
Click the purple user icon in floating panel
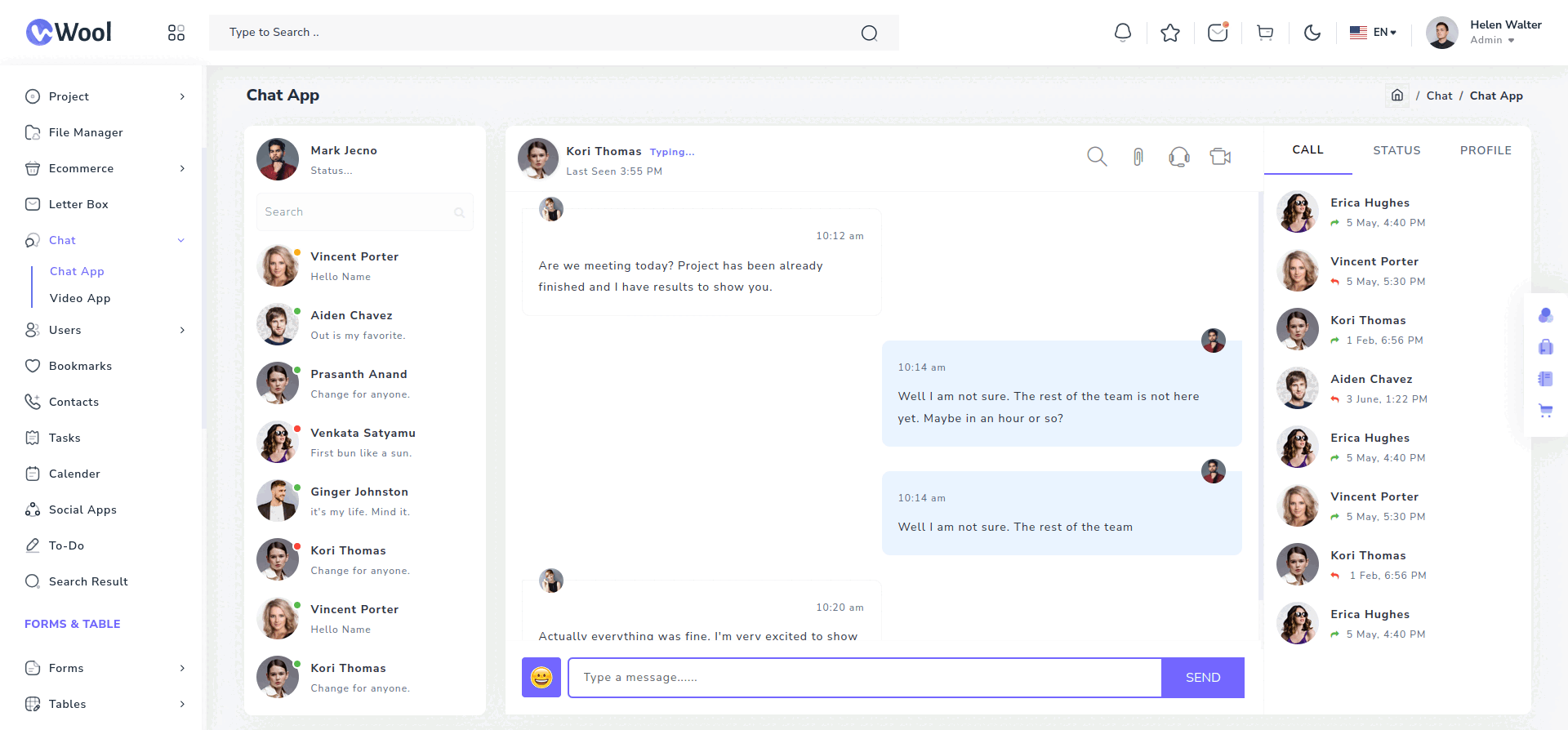[x=1545, y=315]
